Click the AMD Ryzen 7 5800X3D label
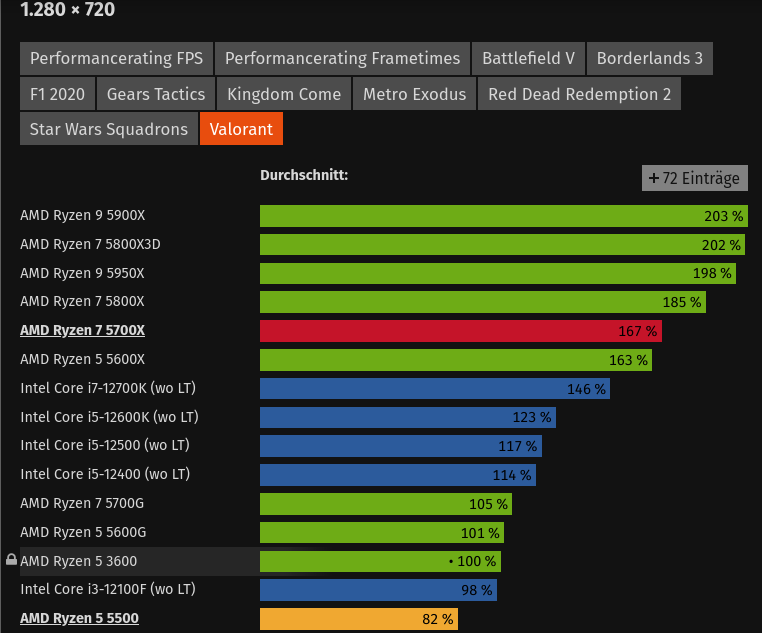Viewport: 762px width, 633px height. (90, 244)
